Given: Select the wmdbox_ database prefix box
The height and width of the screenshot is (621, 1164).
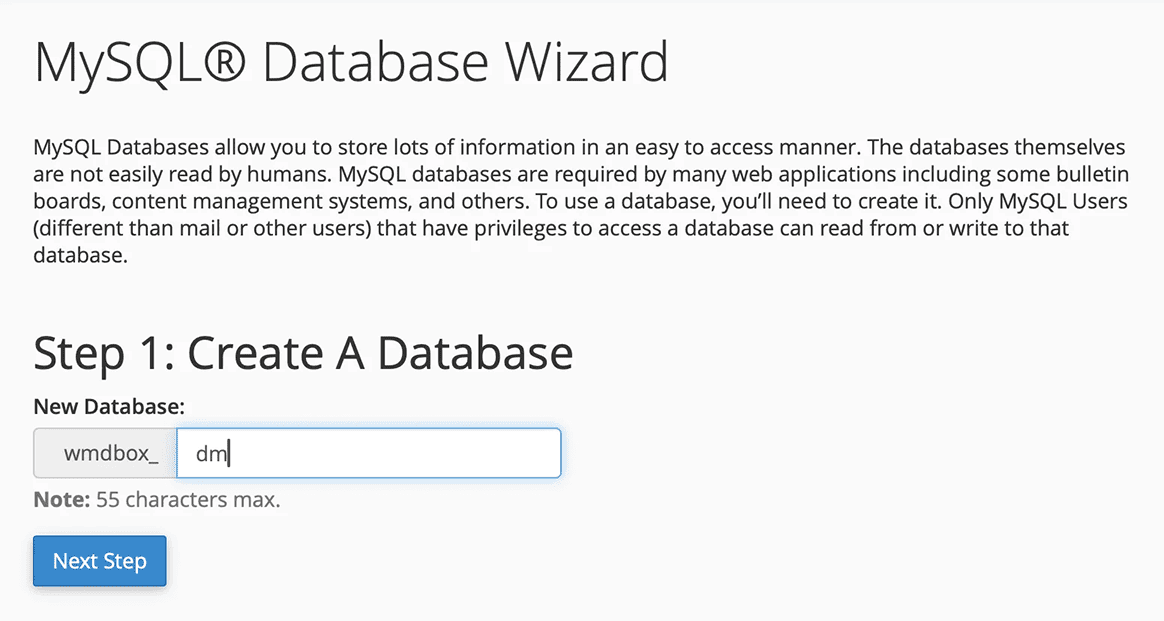Looking at the screenshot, I should 105,453.
